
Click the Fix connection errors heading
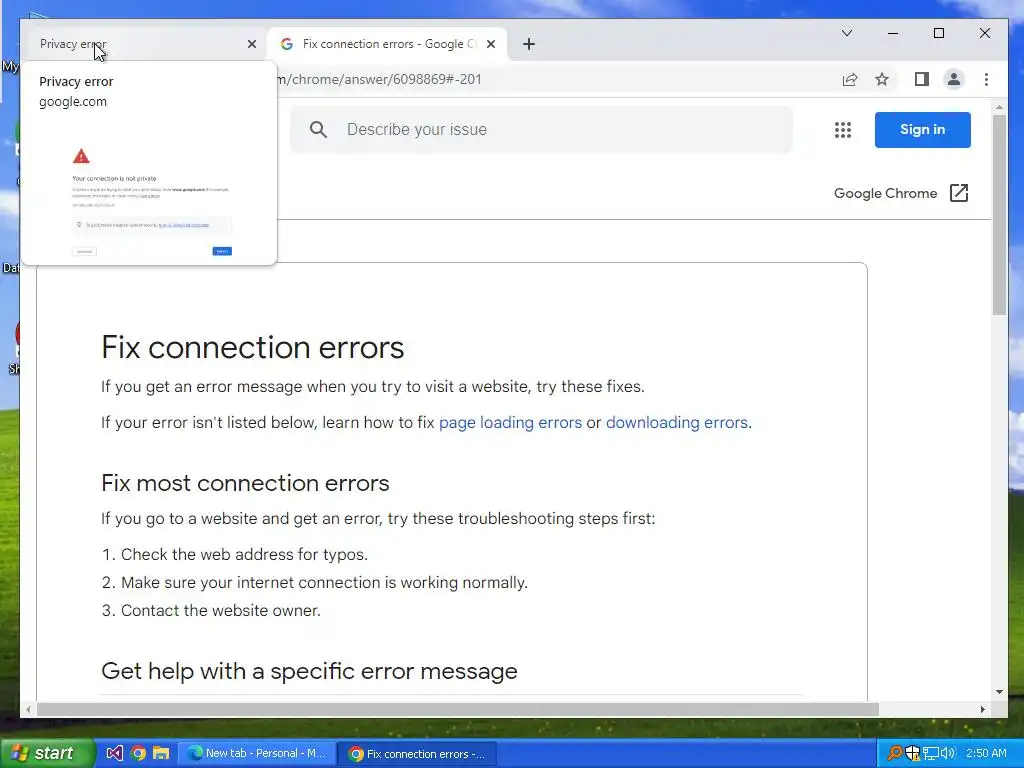(x=253, y=347)
